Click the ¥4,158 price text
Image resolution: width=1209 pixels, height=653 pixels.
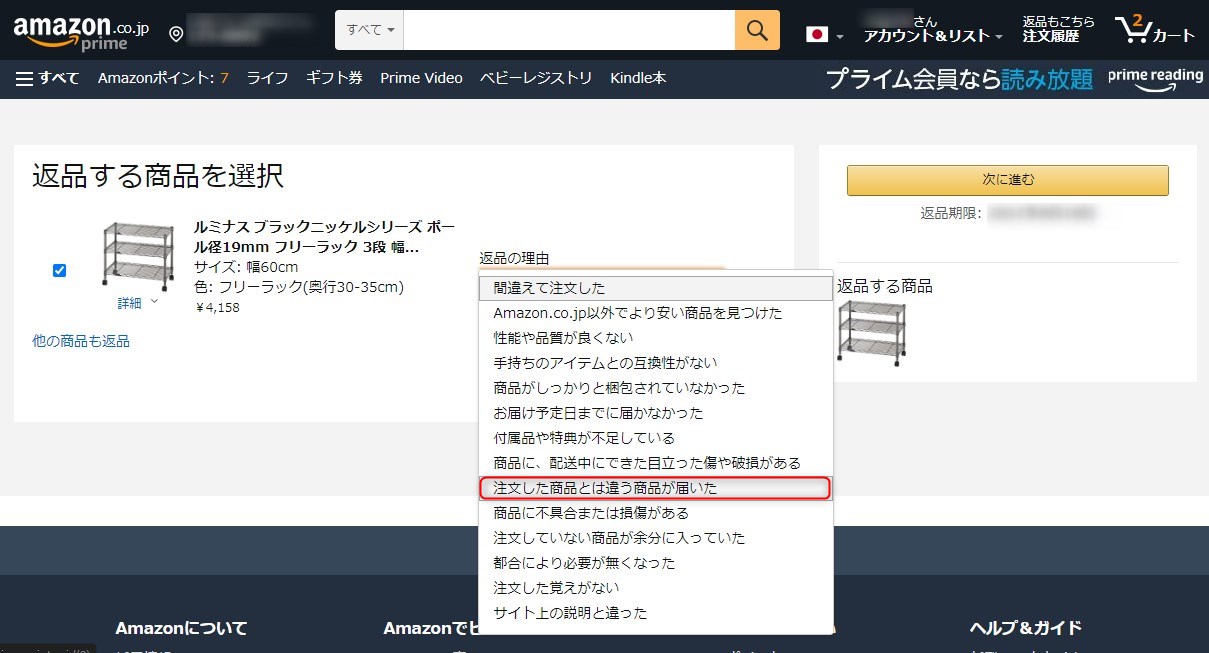[x=216, y=307]
